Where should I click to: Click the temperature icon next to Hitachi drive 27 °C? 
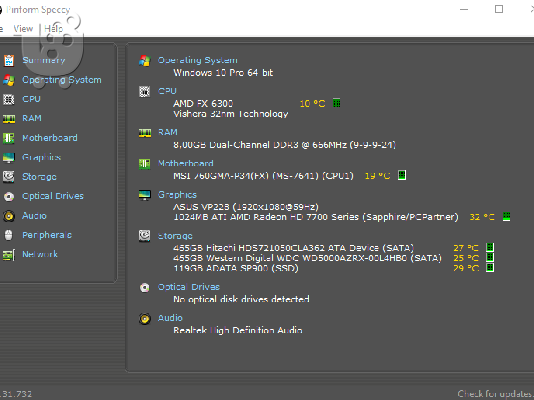coord(490,247)
